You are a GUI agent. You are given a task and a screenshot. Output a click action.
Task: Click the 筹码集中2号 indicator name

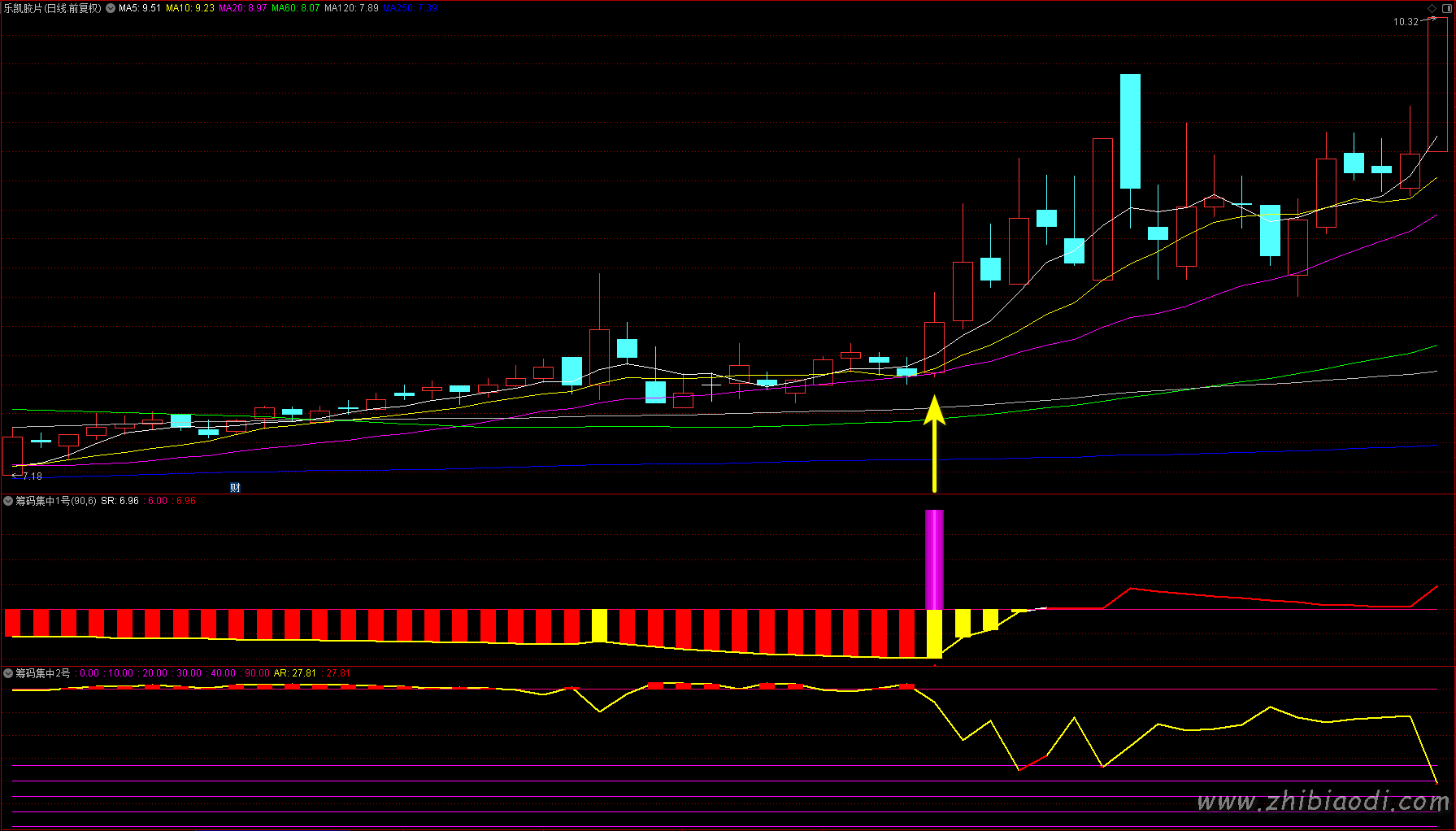click(x=43, y=673)
